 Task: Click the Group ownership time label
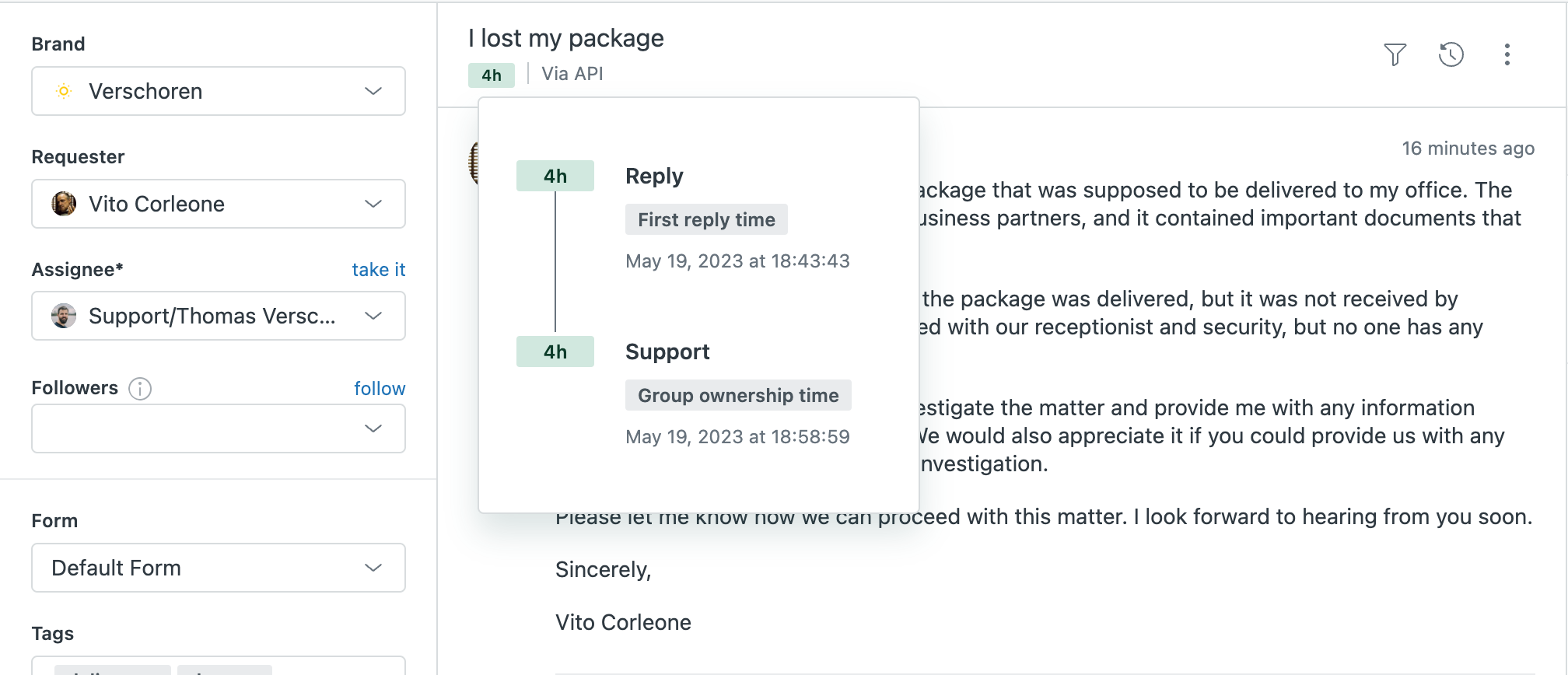pyautogui.click(x=738, y=396)
